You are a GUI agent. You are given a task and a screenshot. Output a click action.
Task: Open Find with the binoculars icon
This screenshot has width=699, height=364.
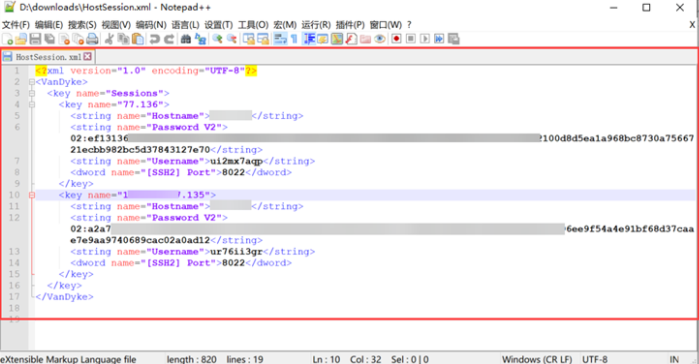click(x=186, y=39)
